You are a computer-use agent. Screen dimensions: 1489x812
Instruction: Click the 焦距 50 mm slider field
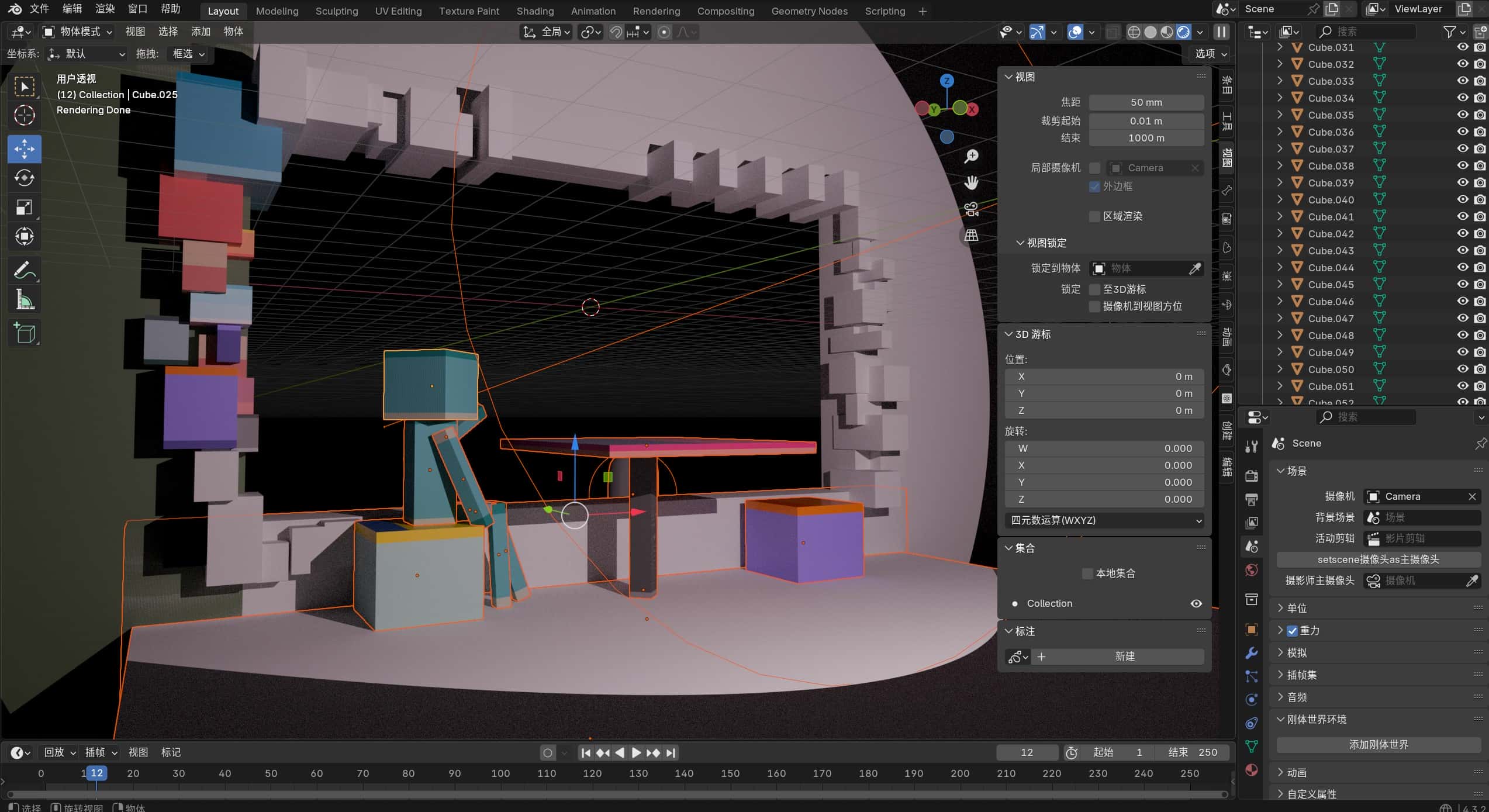(1145, 102)
